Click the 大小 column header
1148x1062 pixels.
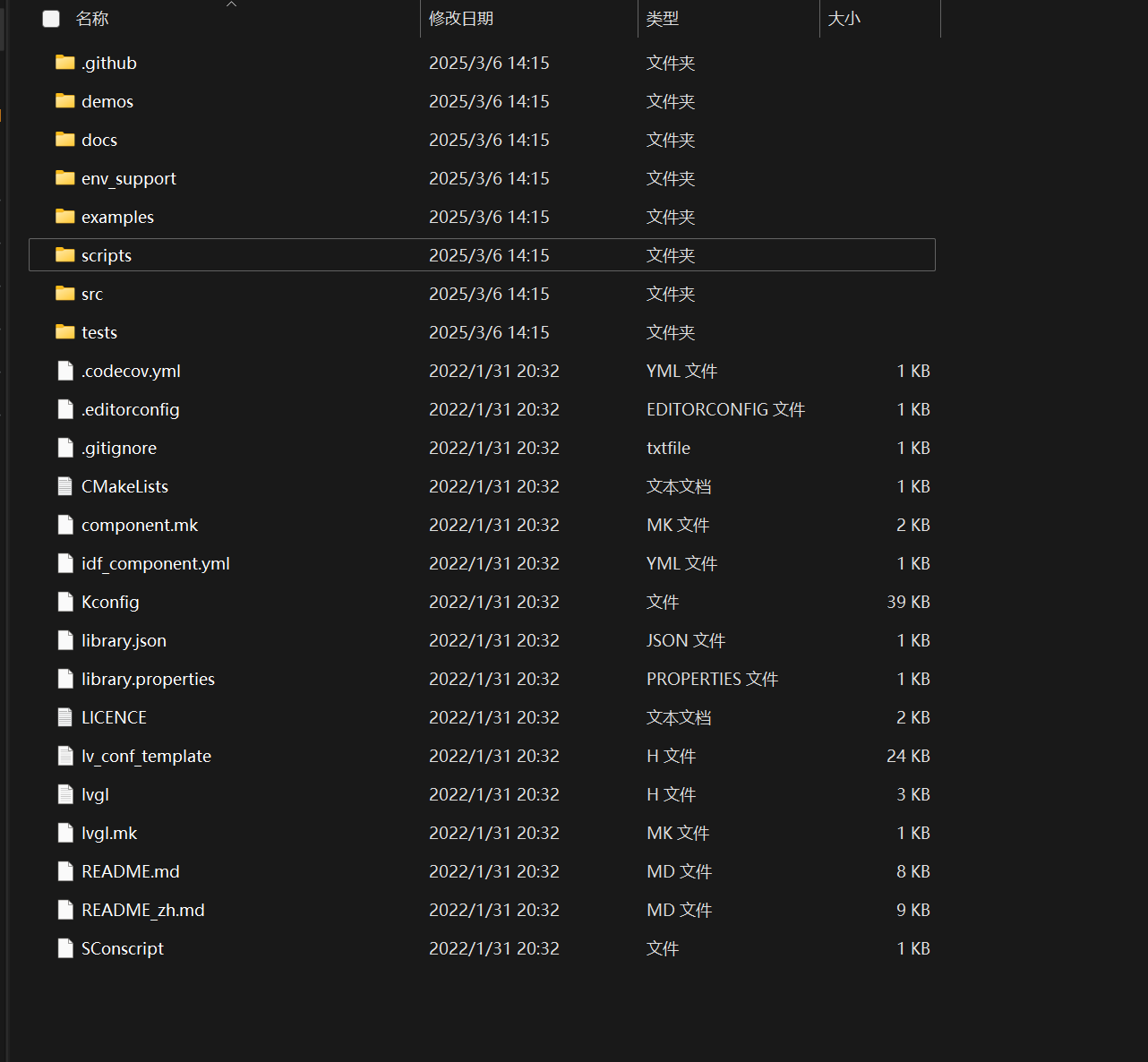click(844, 19)
